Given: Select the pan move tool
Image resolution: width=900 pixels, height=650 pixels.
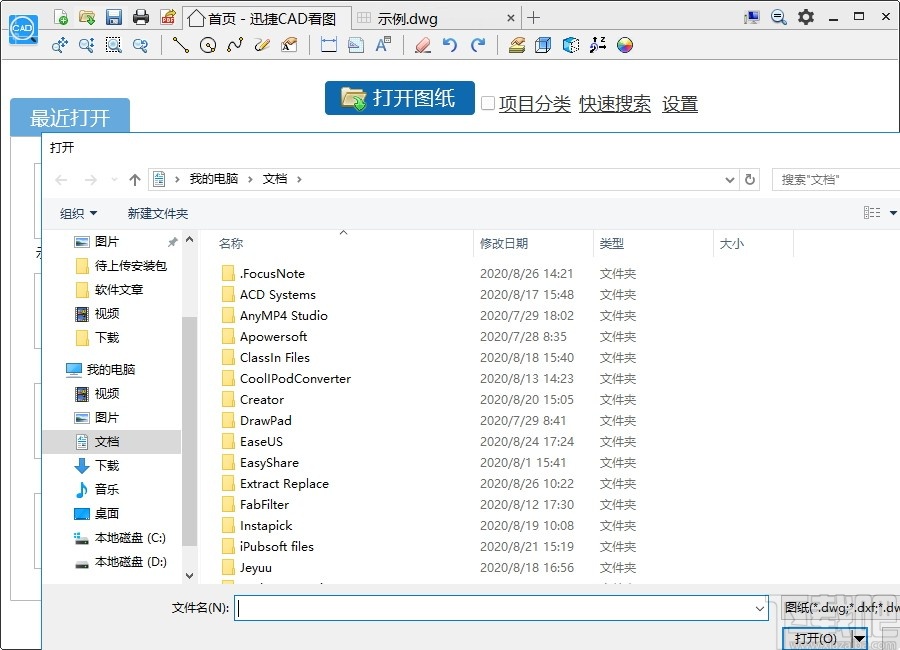Looking at the screenshot, I should (60, 45).
